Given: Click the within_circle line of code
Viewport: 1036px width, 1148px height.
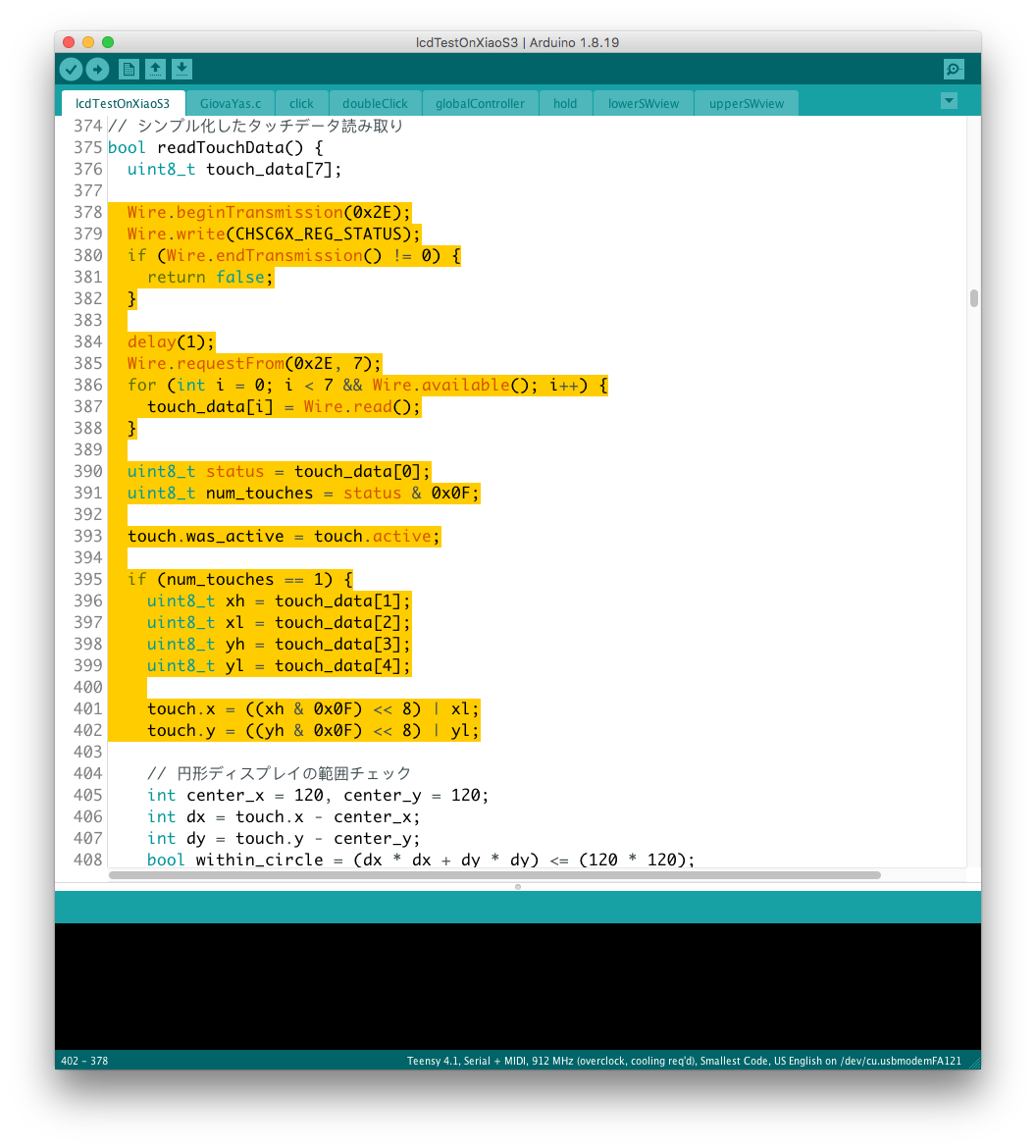Looking at the screenshot, I should (420, 860).
